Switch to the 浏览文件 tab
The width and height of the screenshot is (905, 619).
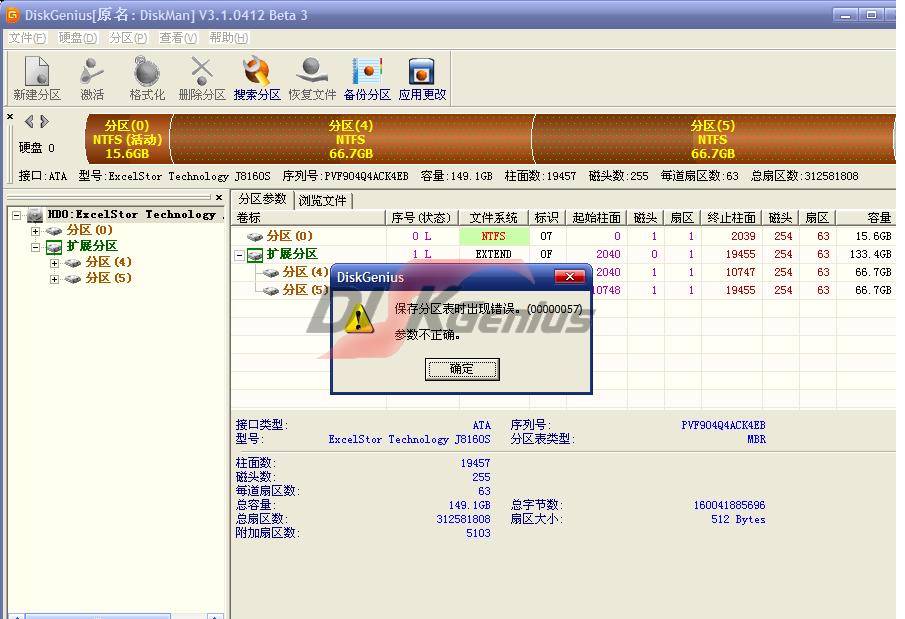323,200
